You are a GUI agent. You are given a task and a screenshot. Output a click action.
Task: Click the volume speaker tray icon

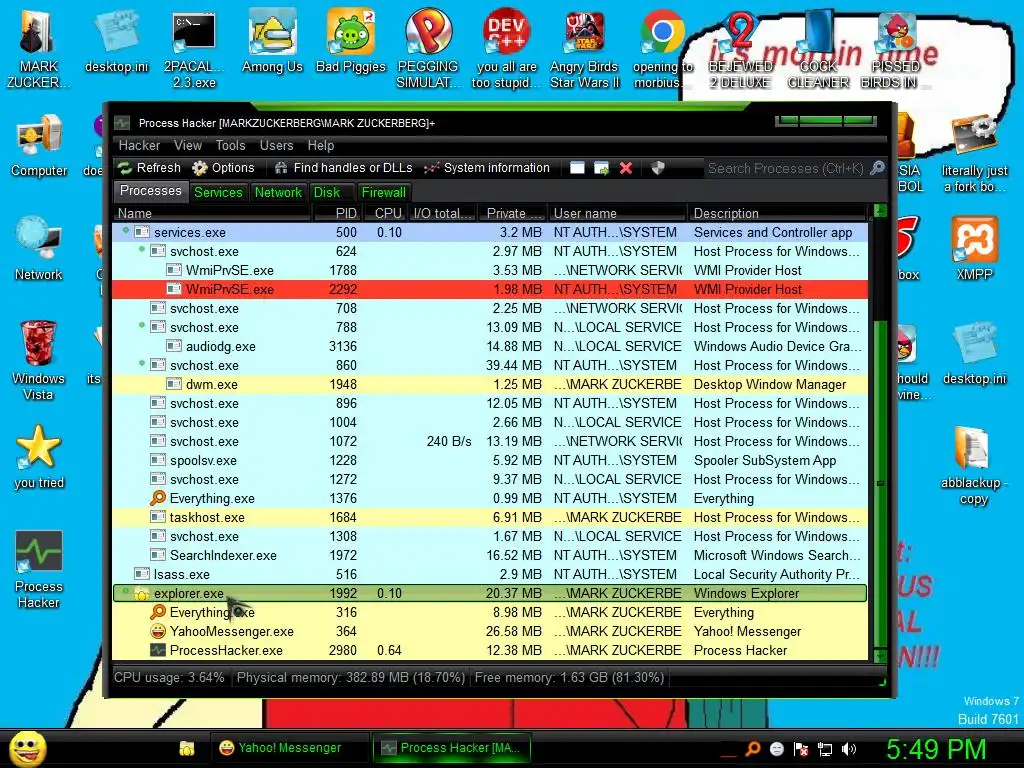pyautogui.click(x=849, y=749)
